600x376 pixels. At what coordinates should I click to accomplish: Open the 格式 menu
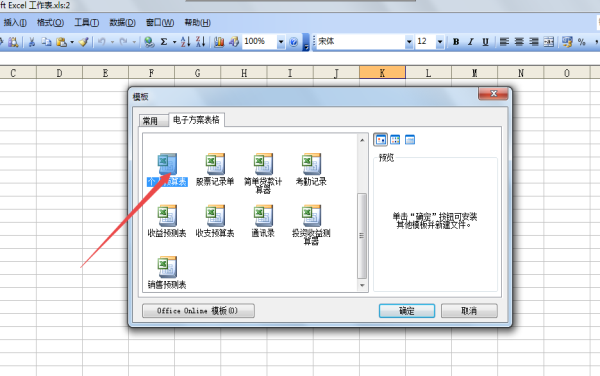[50, 23]
